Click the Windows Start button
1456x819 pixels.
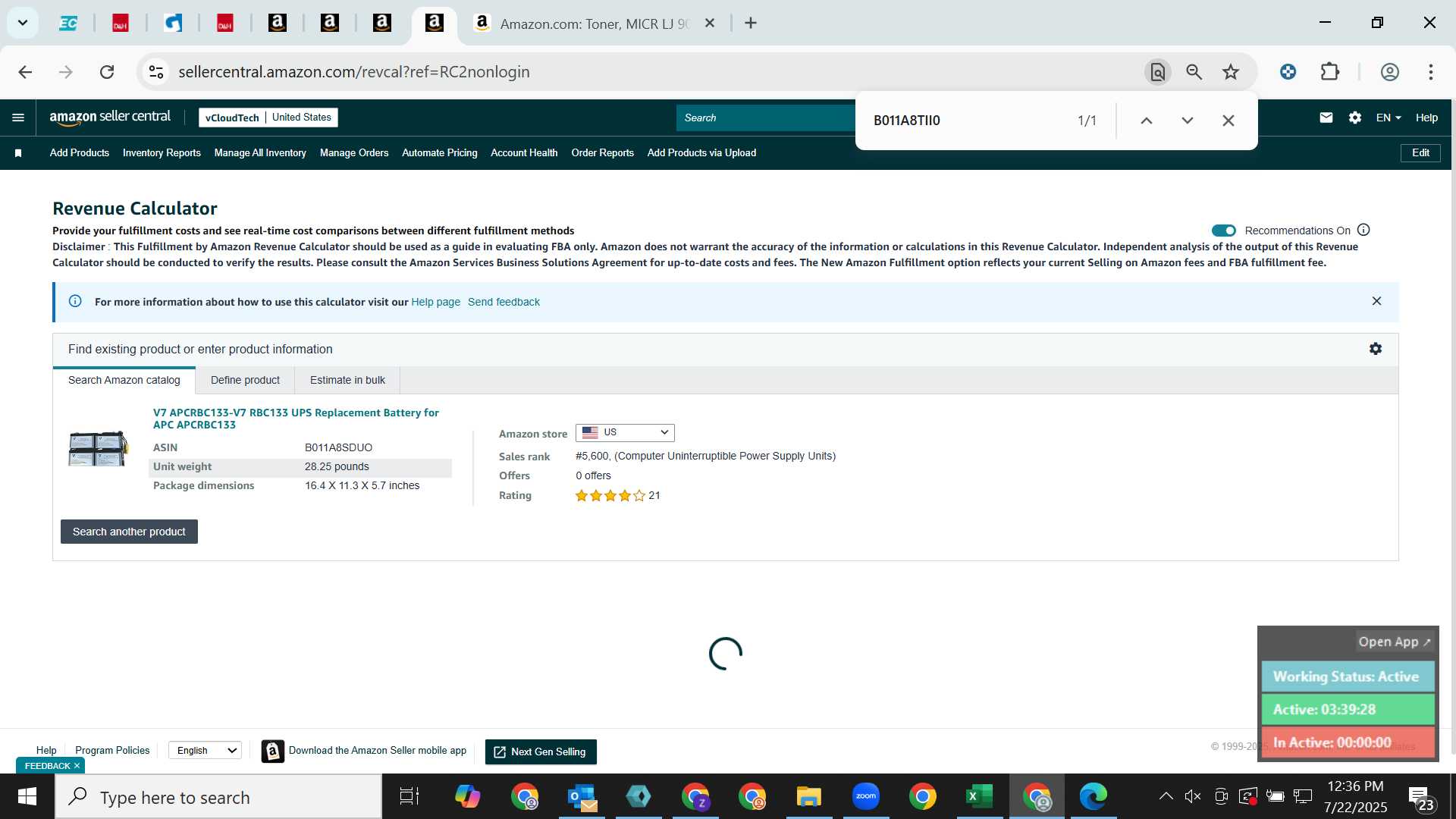tap(27, 796)
